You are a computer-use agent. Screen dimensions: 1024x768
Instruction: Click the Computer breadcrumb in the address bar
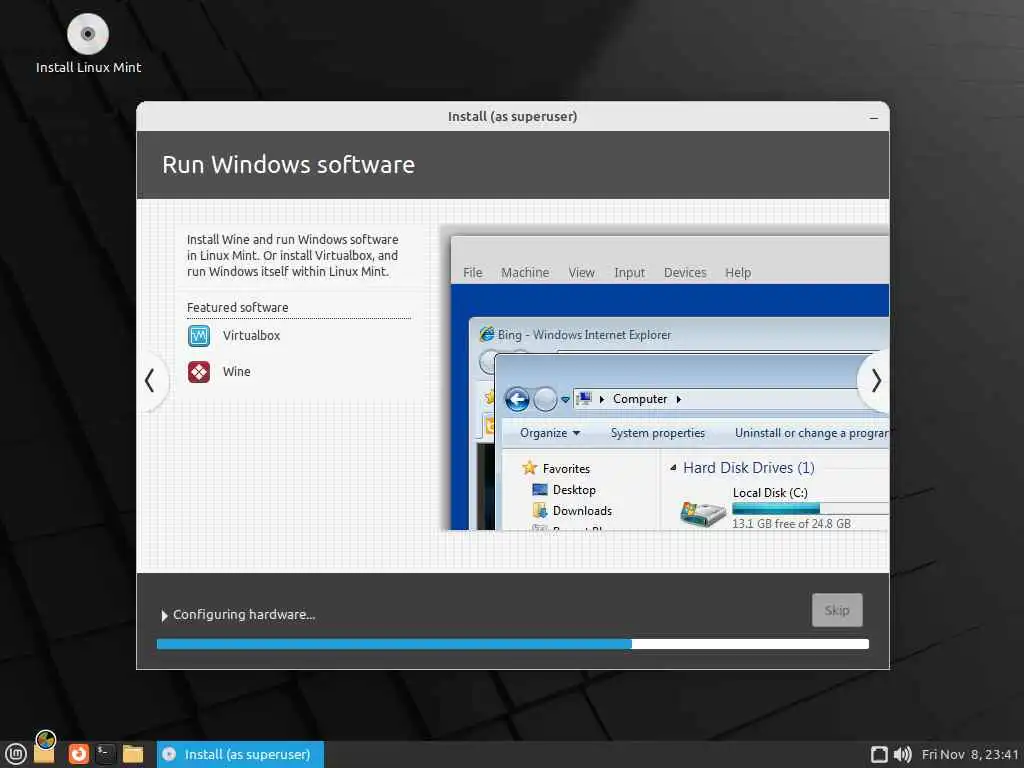click(x=640, y=399)
